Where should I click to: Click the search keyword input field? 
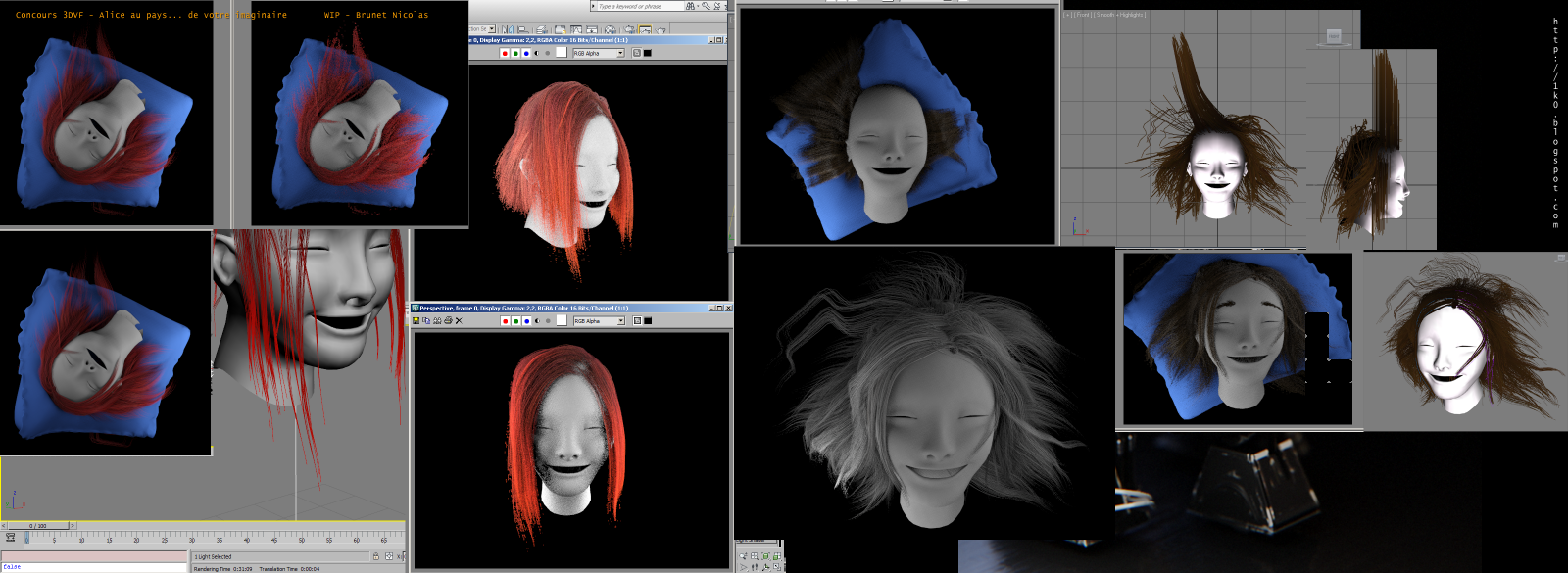point(640,6)
